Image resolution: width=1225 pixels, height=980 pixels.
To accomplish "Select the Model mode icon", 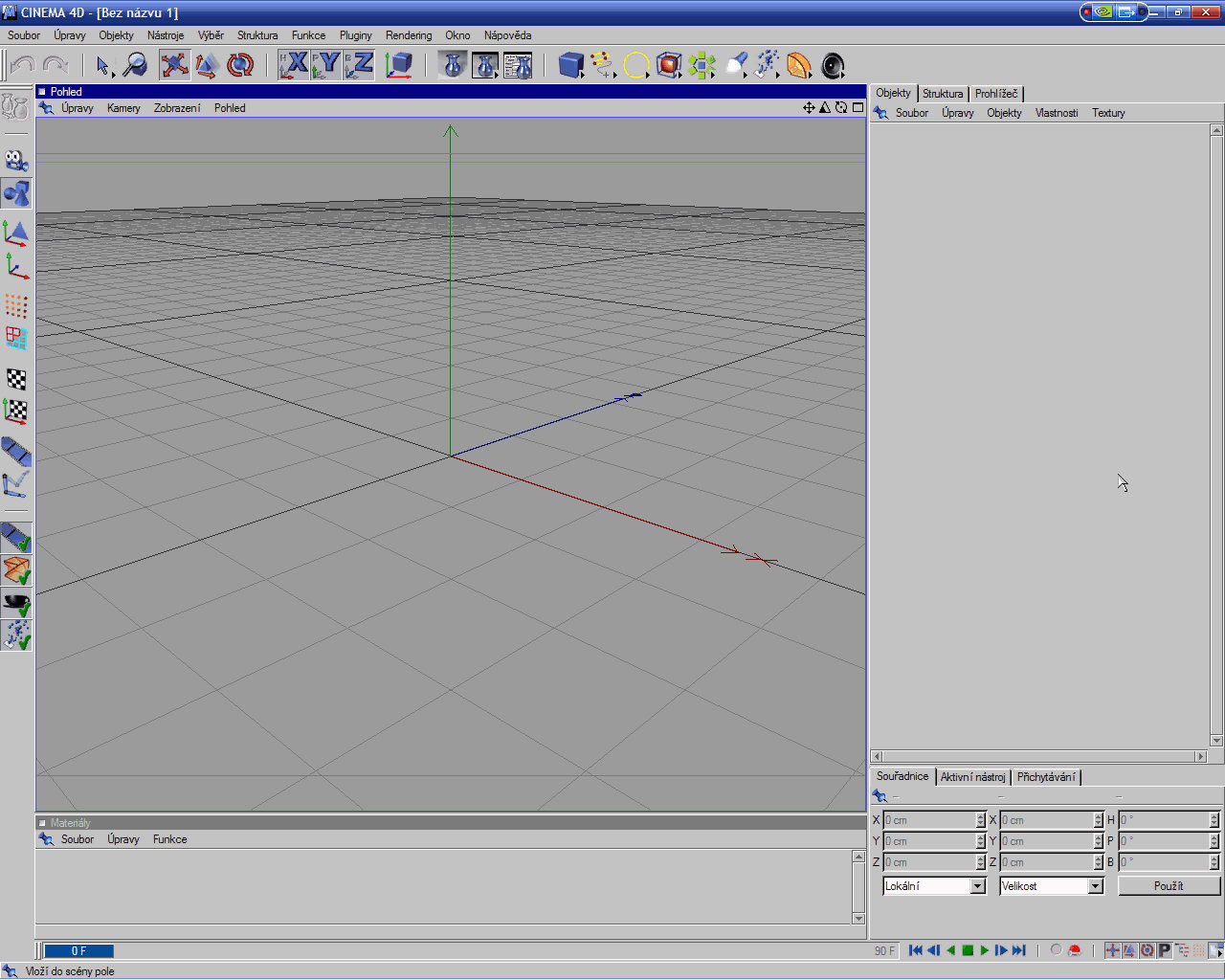I will pyautogui.click(x=16, y=193).
